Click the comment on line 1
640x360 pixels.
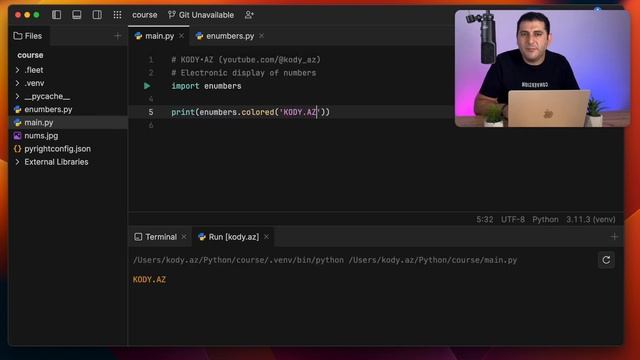coord(246,60)
